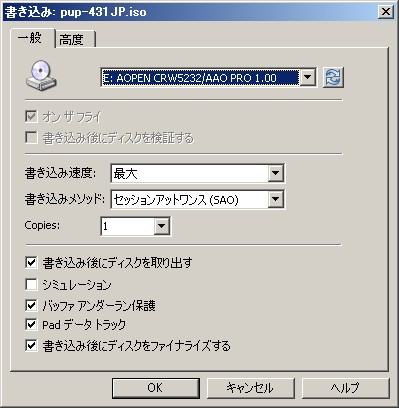Screen dimensions: 399x408
Task: Toggle 書き込み後にディスクを検証する checkbox
Action: tap(31, 137)
